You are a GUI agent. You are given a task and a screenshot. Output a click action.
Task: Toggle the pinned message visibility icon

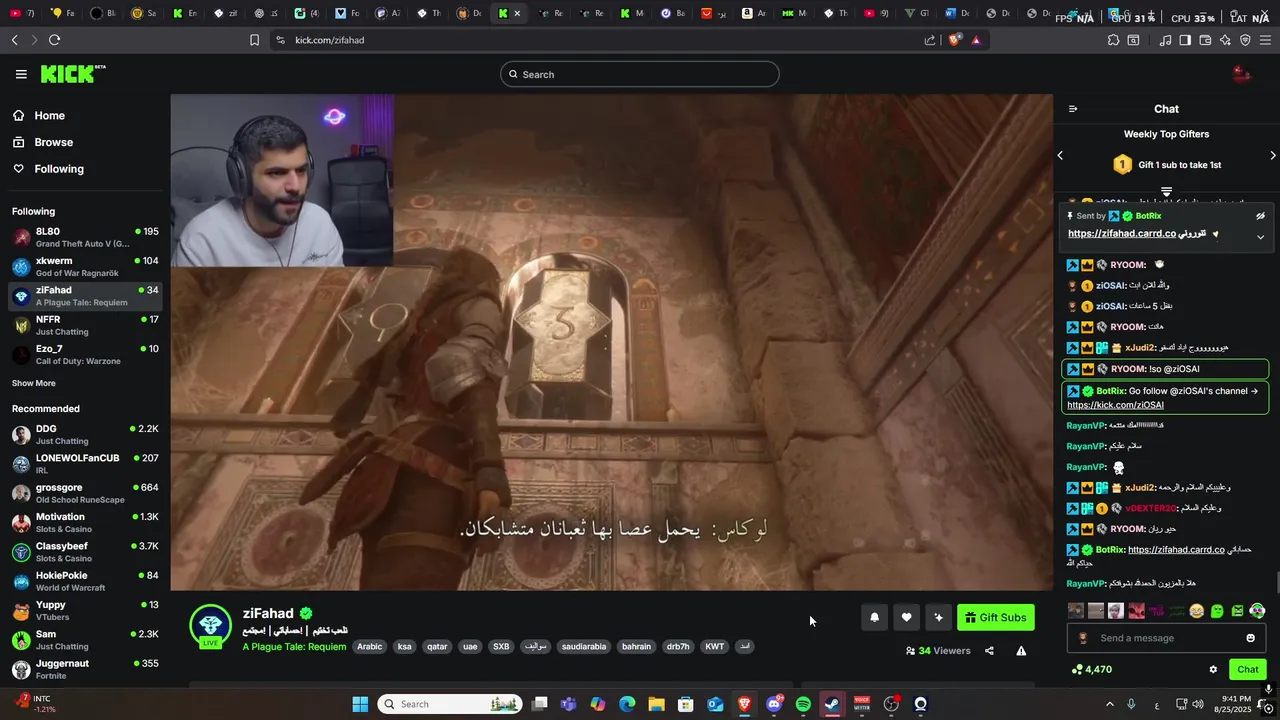1260,216
